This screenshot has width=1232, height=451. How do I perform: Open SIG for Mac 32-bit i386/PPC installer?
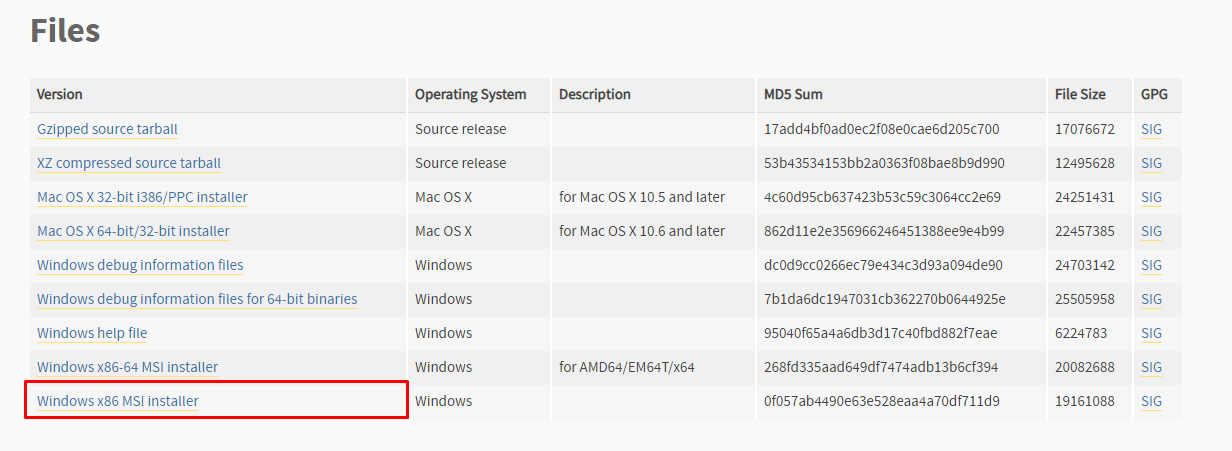click(x=1151, y=197)
